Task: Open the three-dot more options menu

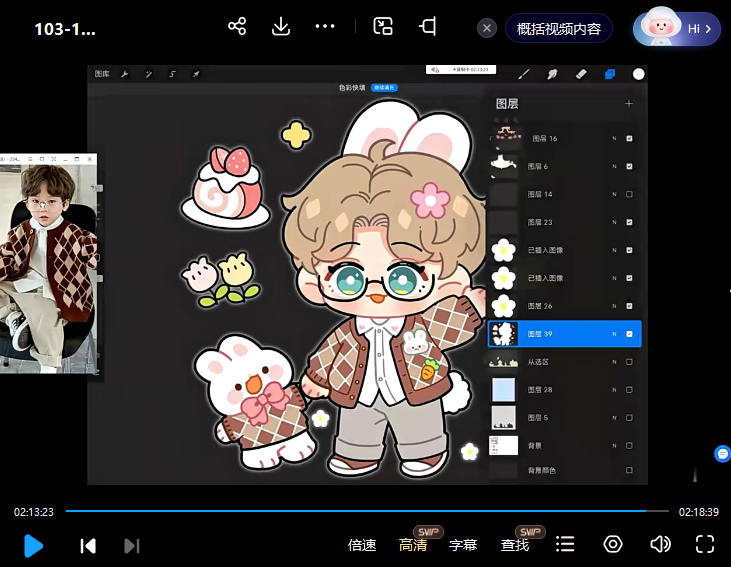Action: (x=325, y=27)
